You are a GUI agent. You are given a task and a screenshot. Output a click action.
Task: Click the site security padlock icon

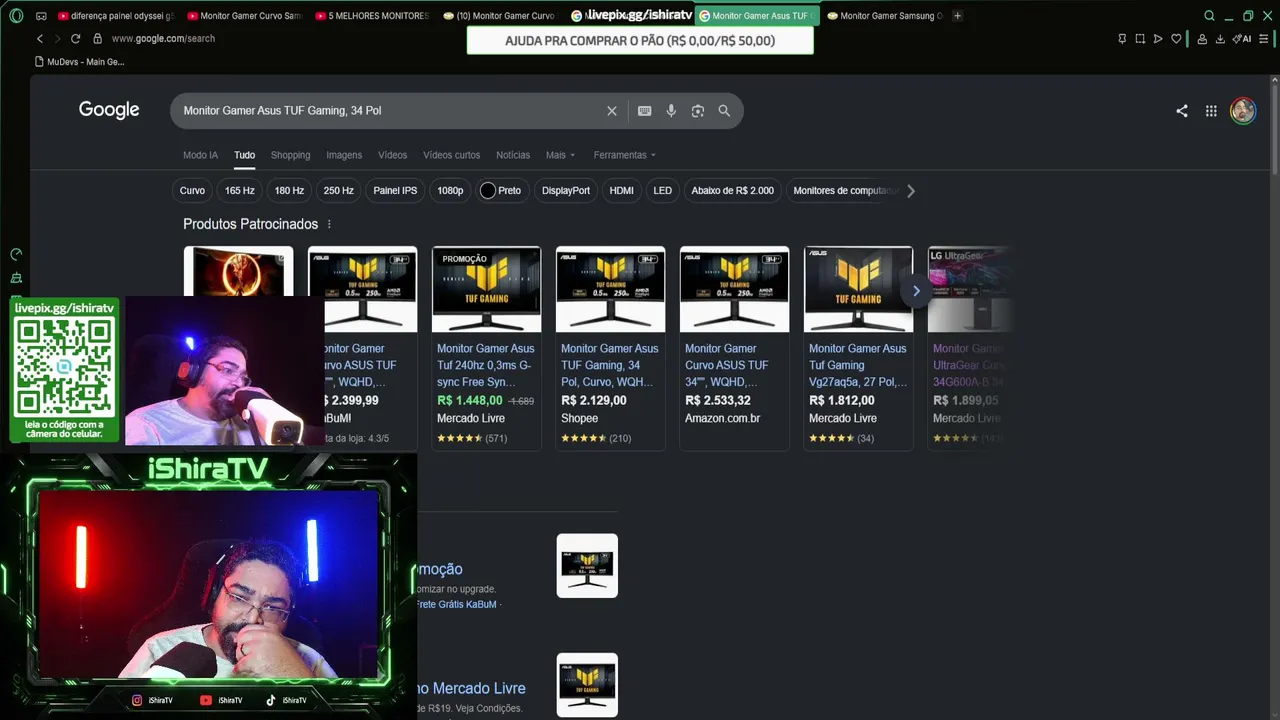click(x=97, y=38)
